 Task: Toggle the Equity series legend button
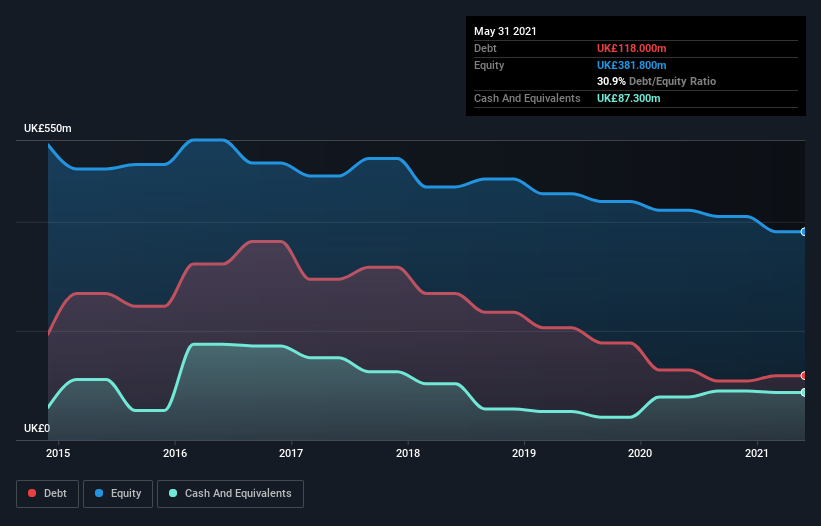point(118,494)
